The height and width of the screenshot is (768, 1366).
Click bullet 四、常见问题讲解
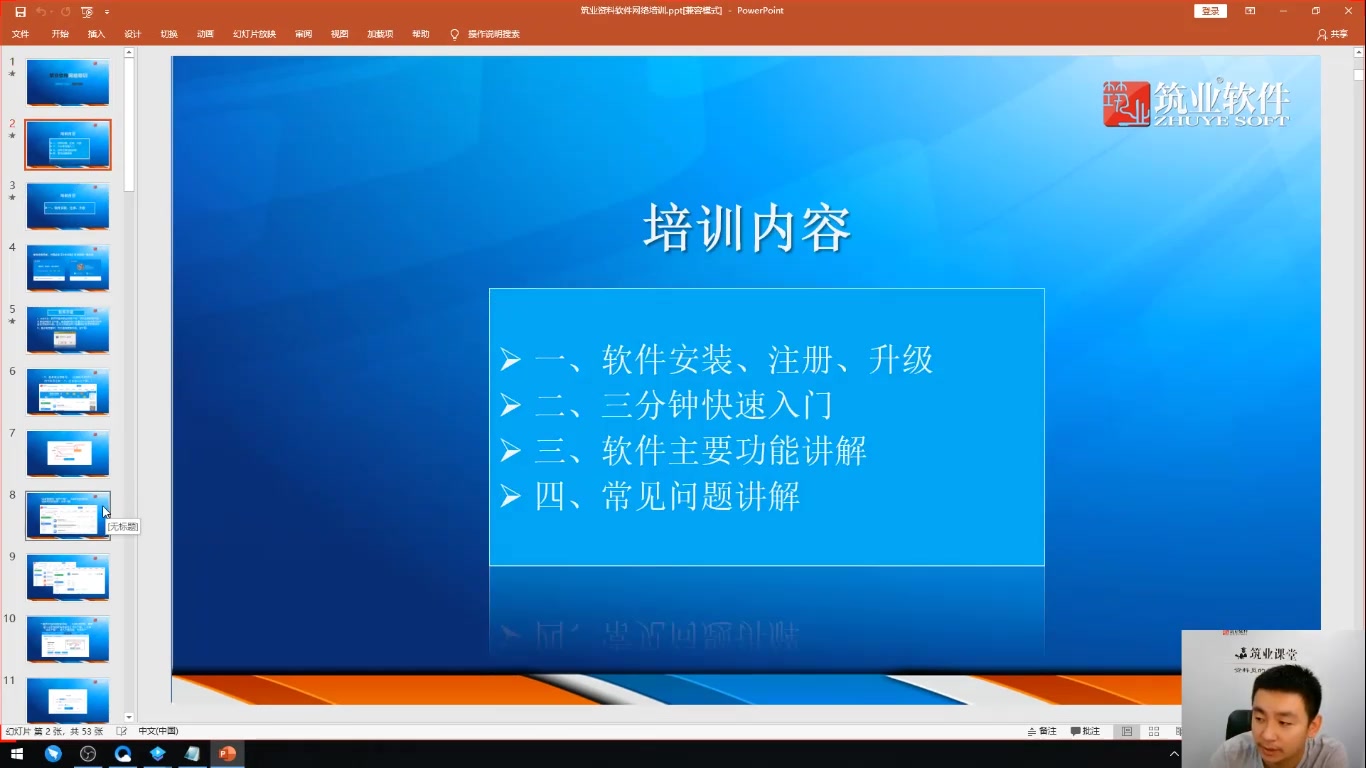click(x=667, y=497)
